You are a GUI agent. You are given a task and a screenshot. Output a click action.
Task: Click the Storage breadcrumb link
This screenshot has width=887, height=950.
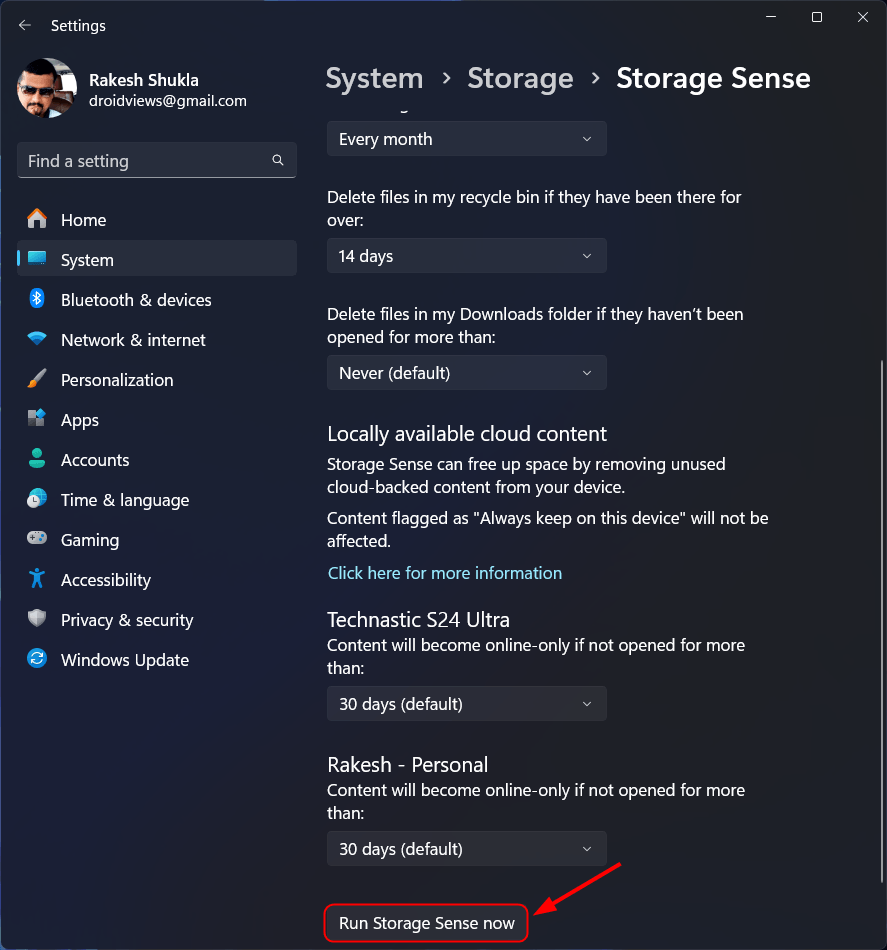(520, 78)
